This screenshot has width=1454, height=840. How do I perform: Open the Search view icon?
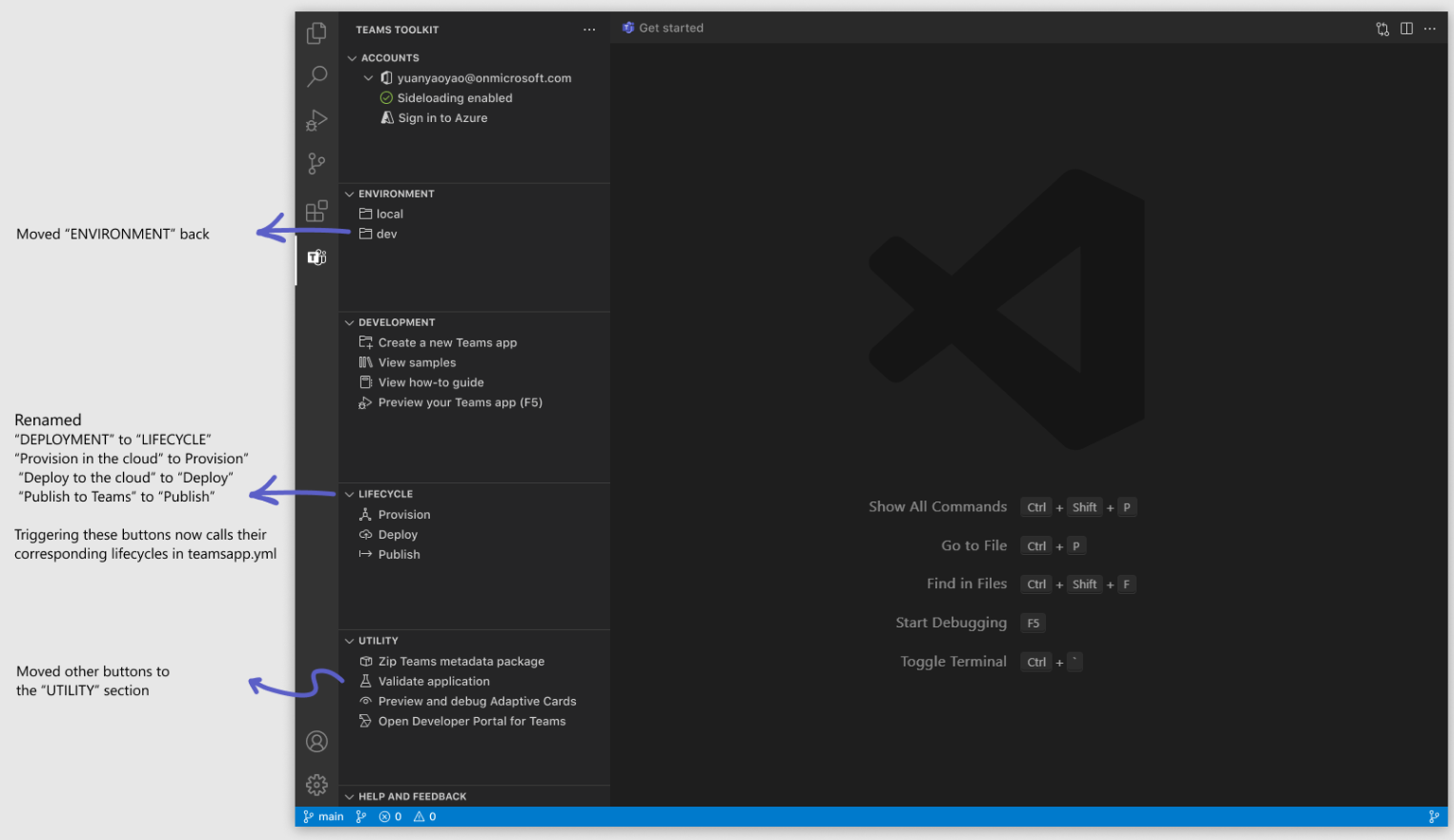coord(317,76)
